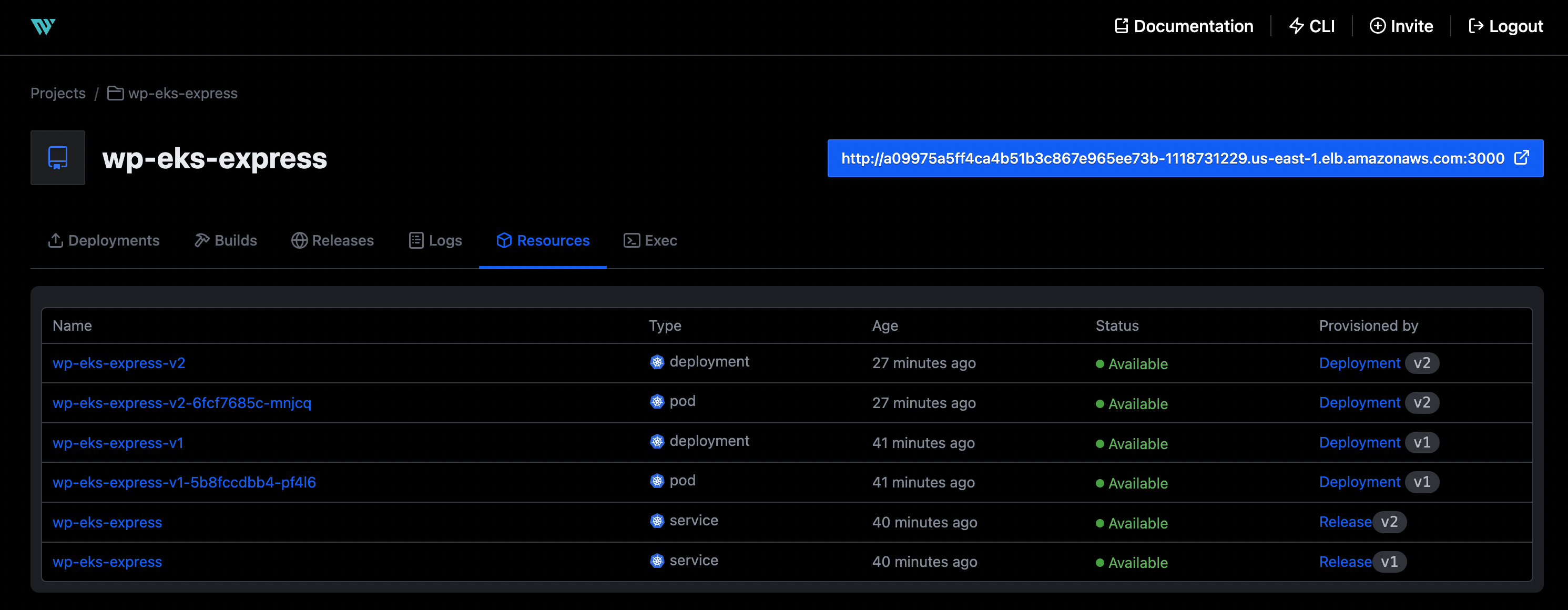Click the folder icon in the breadcrumb
Viewport: 1568px width, 610px height.
(115, 93)
